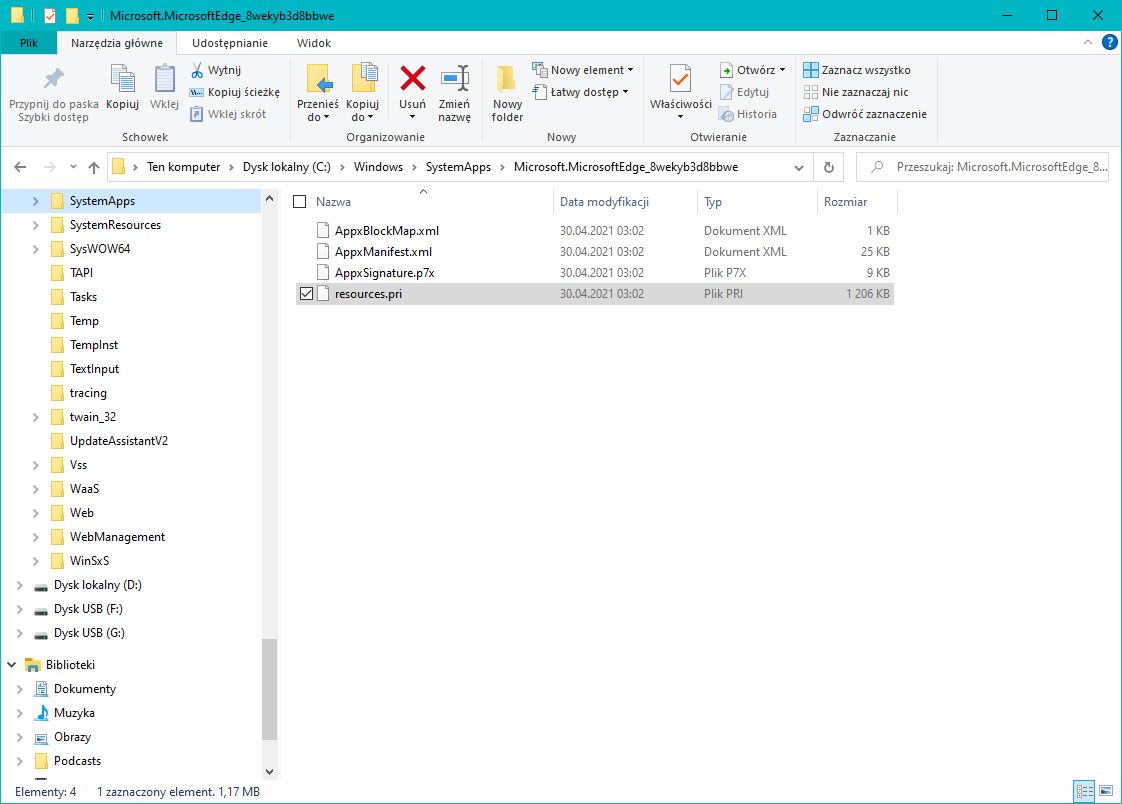The height and width of the screenshot is (804, 1122).
Task: Copy path using Kopiuj ścieżkę
Action: pyautogui.click(x=235, y=92)
